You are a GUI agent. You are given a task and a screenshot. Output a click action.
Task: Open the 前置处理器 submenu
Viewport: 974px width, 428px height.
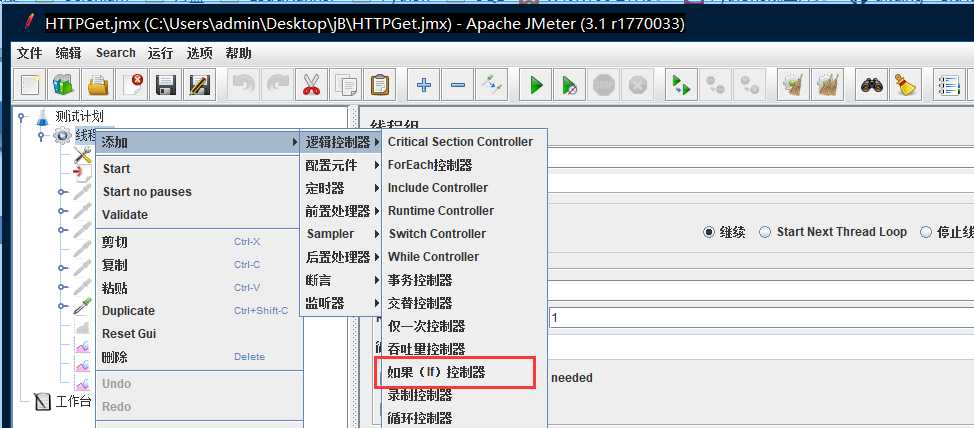[342, 211]
